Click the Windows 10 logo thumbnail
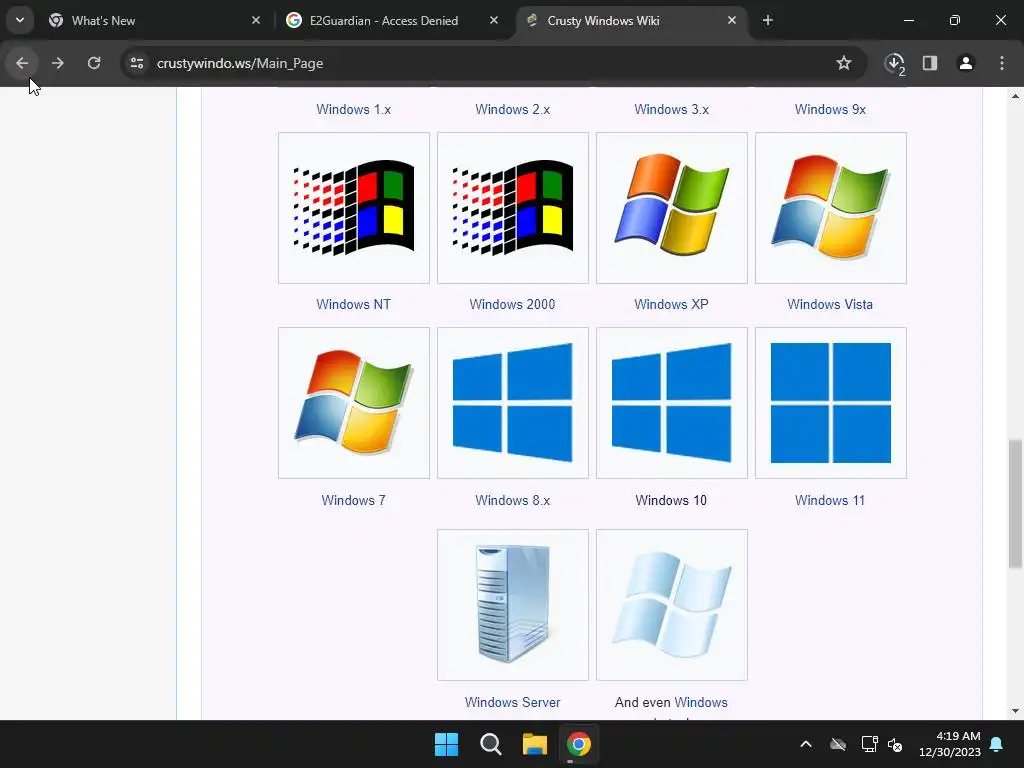Viewport: 1024px width, 768px height. tap(672, 403)
